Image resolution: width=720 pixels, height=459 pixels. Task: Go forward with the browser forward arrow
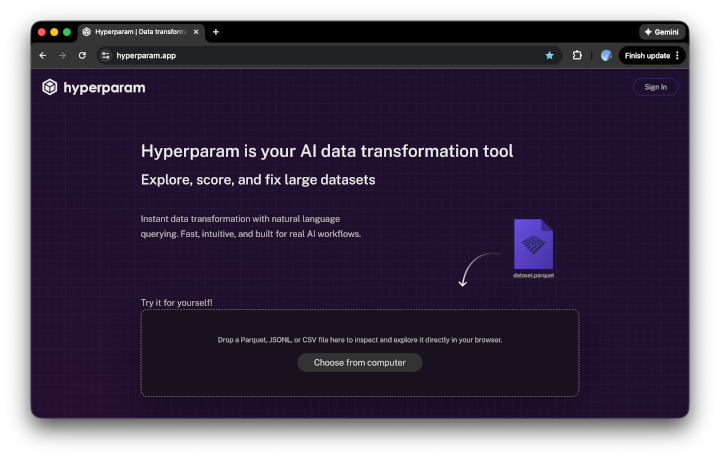coord(62,56)
